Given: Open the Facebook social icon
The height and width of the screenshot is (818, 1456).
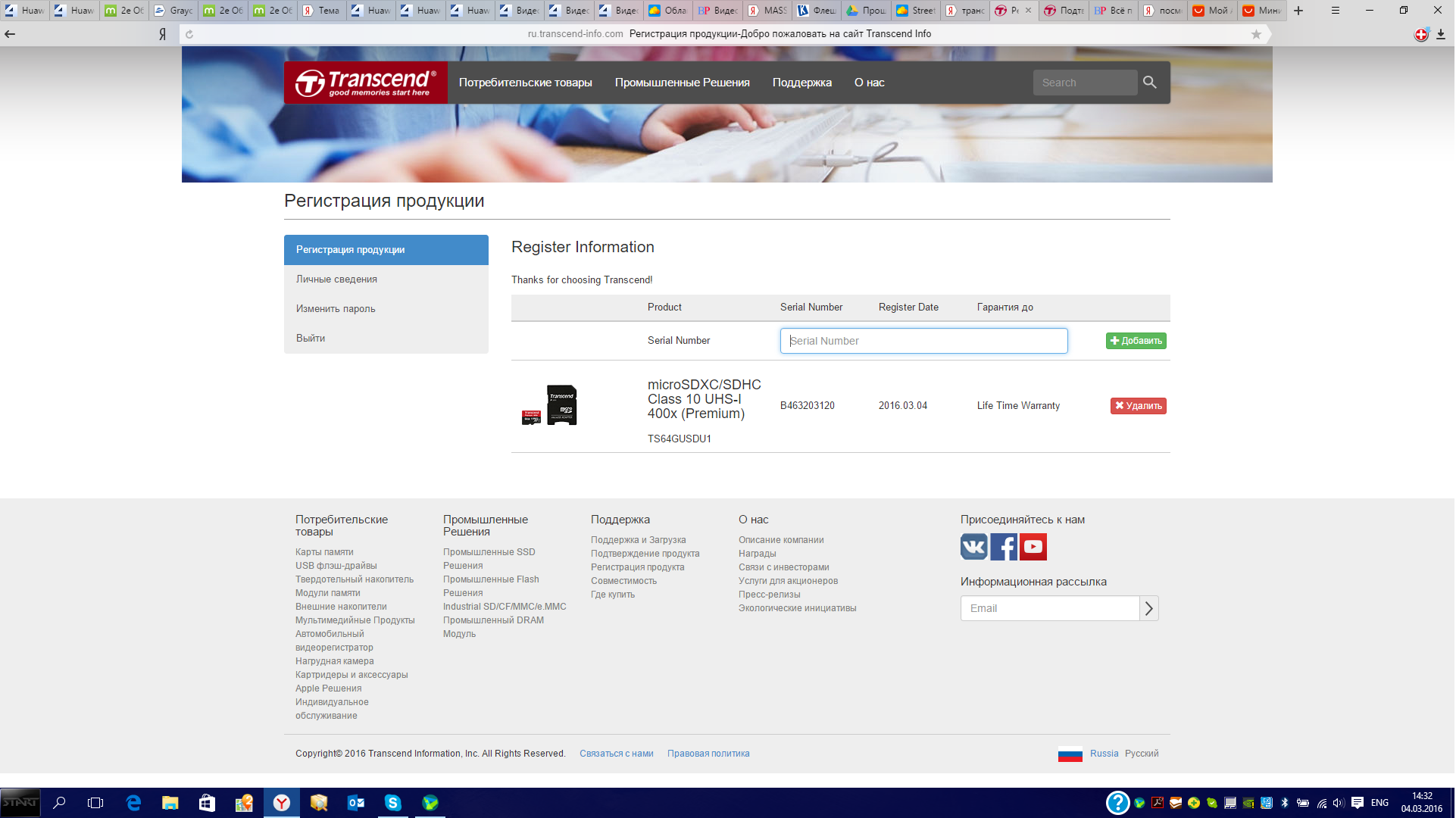Looking at the screenshot, I should (x=1004, y=547).
